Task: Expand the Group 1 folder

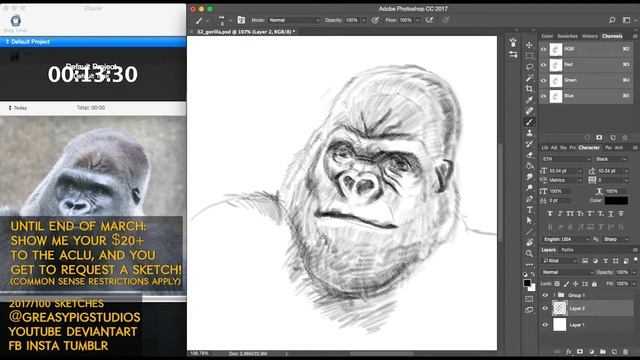Action: coord(554,295)
